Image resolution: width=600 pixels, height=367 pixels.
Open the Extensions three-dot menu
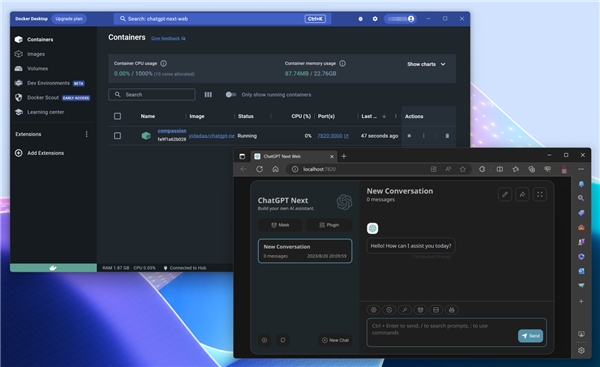click(x=86, y=134)
